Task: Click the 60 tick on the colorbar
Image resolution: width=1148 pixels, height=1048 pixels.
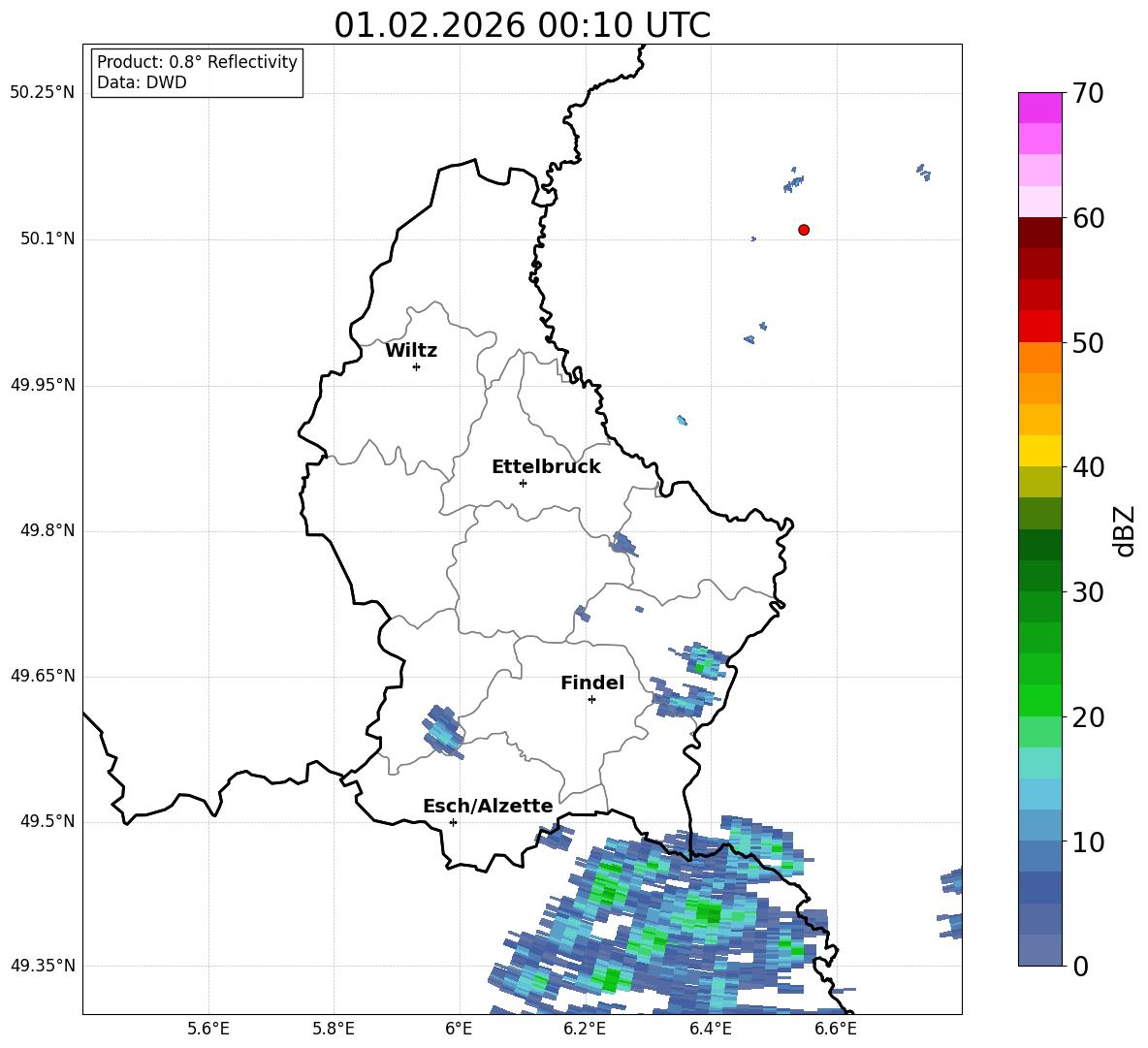Action: tap(1088, 218)
